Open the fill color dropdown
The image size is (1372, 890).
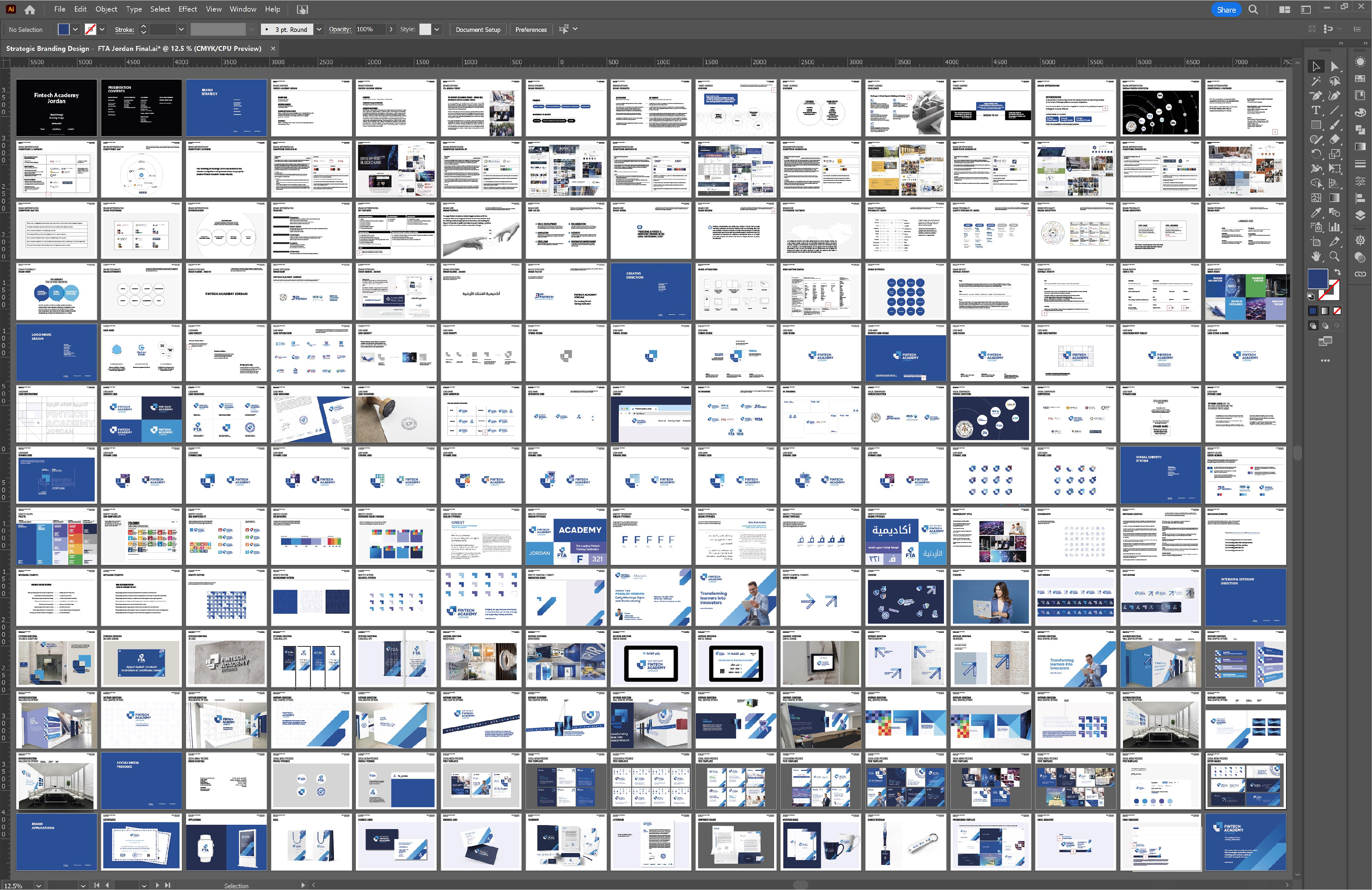click(x=75, y=29)
